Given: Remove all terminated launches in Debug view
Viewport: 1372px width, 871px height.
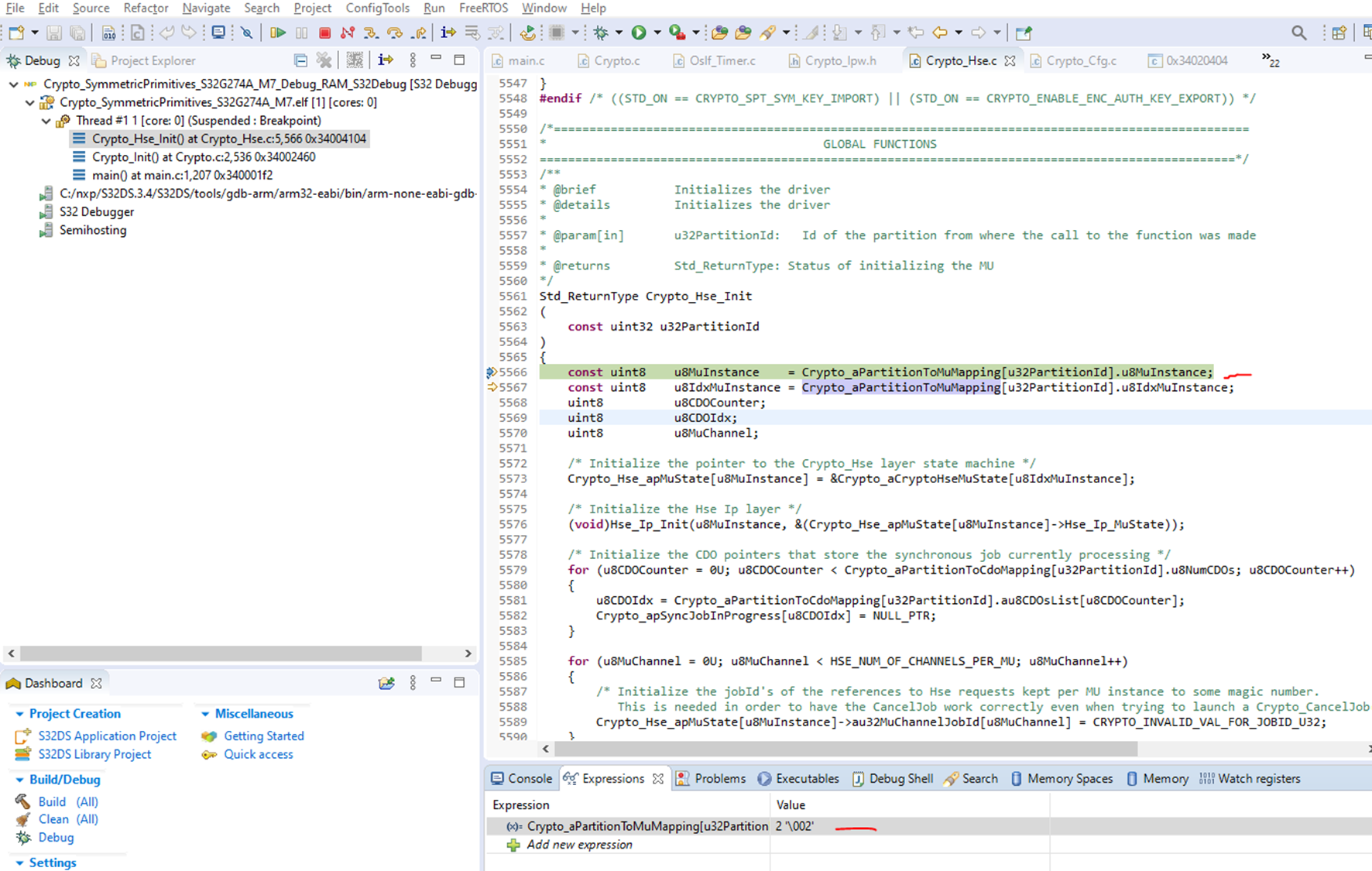Looking at the screenshot, I should point(324,60).
